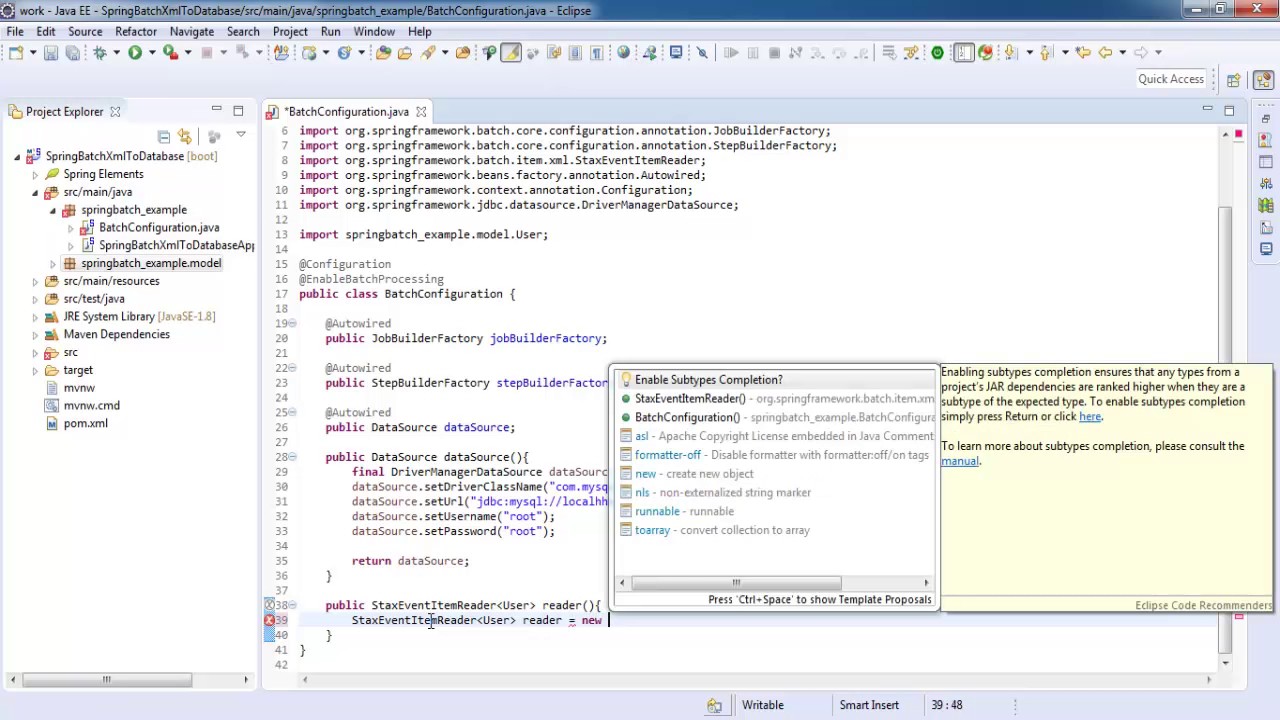The height and width of the screenshot is (720, 1280).
Task: Toggle Mark Occurrences highlighter button
Action: coord(510,53)
